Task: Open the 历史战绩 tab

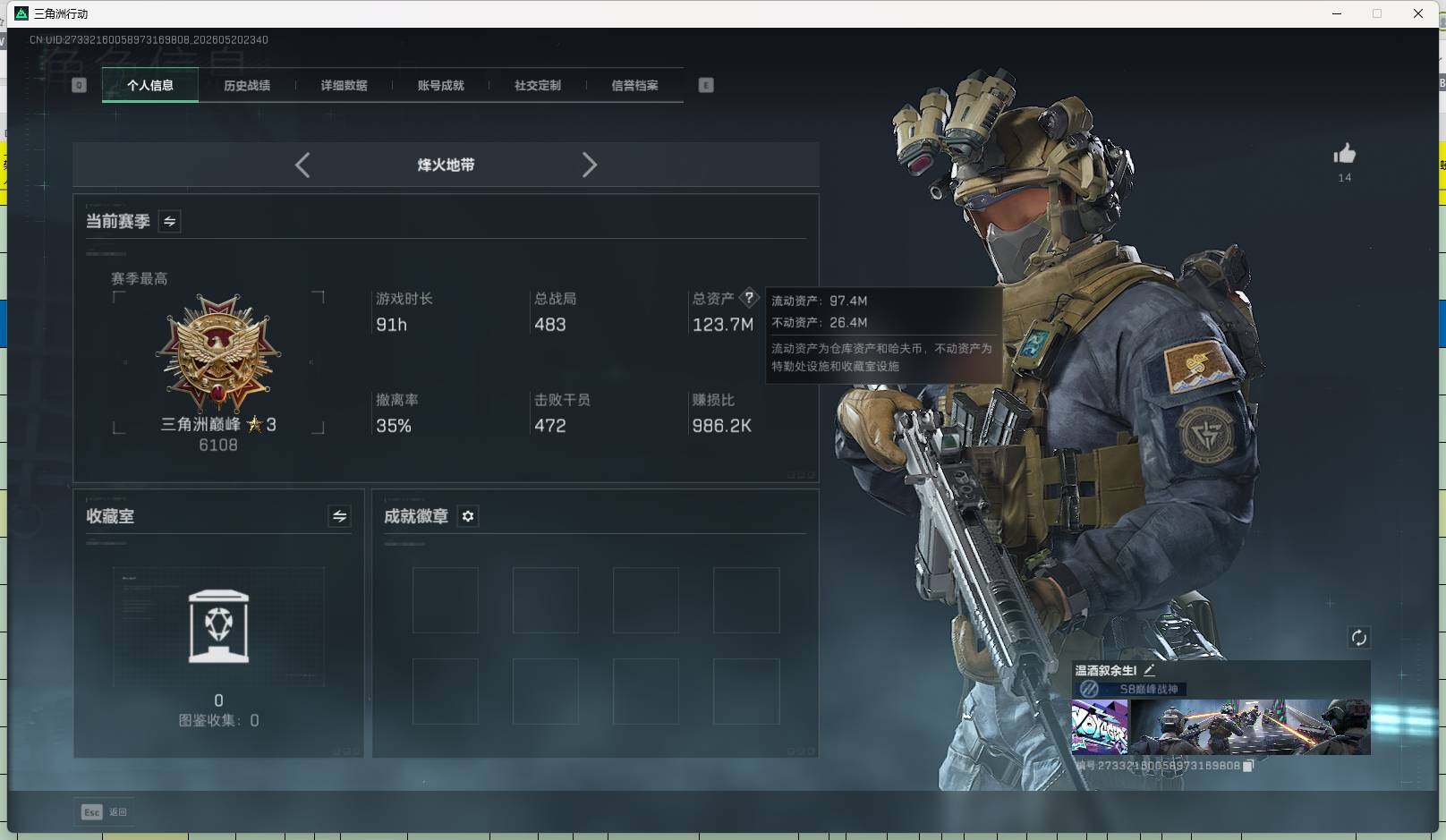Action: point(247,85)
